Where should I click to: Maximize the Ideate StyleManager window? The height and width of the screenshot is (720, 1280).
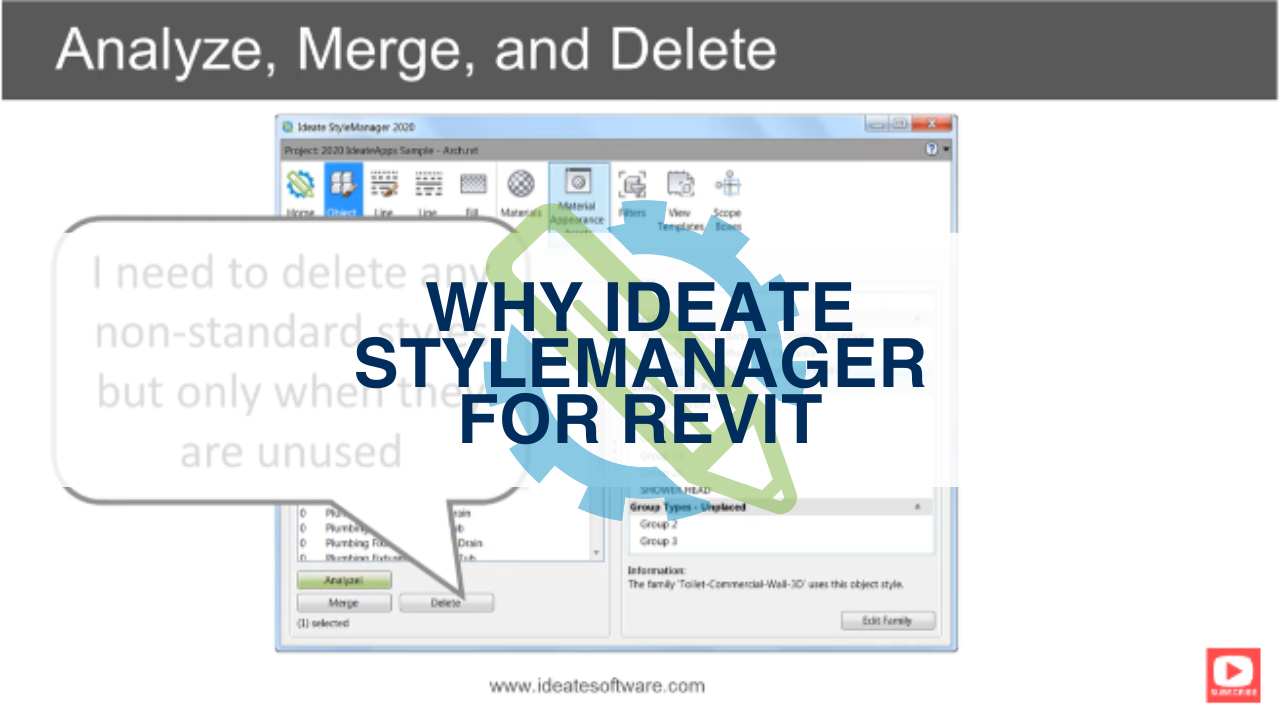point(898,124)
